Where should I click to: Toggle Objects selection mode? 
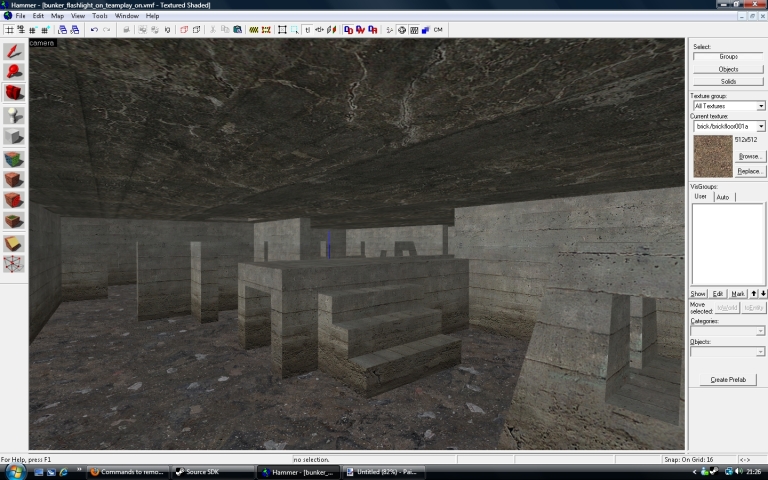pos(728,69)
